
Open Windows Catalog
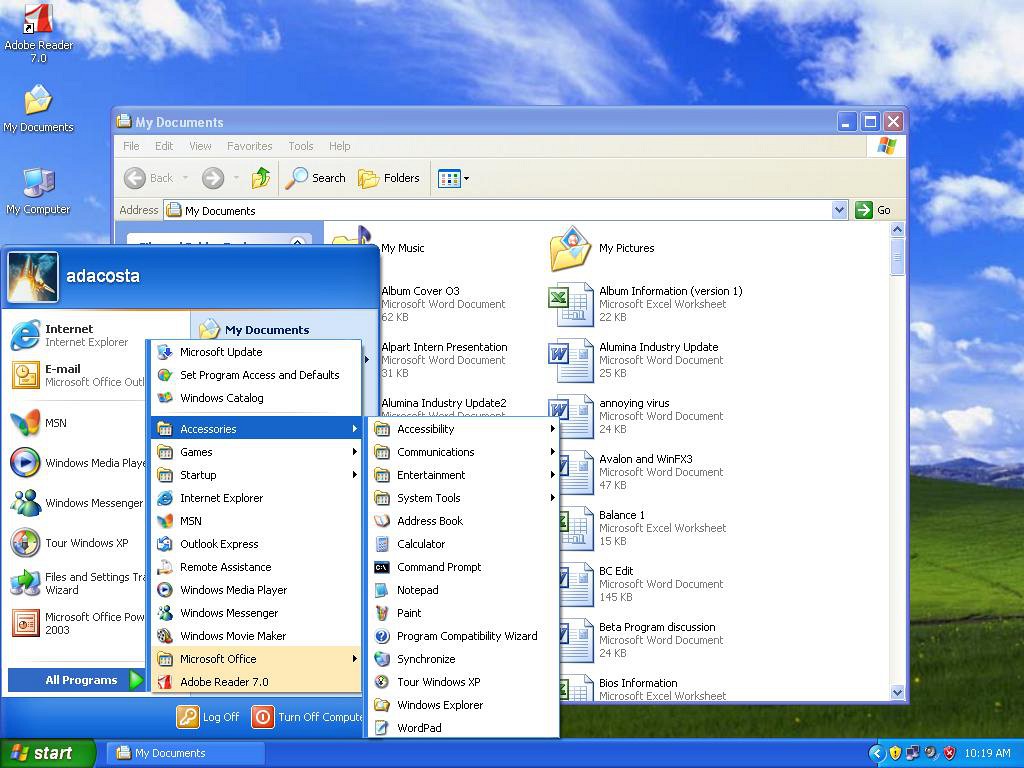(256, 398)
